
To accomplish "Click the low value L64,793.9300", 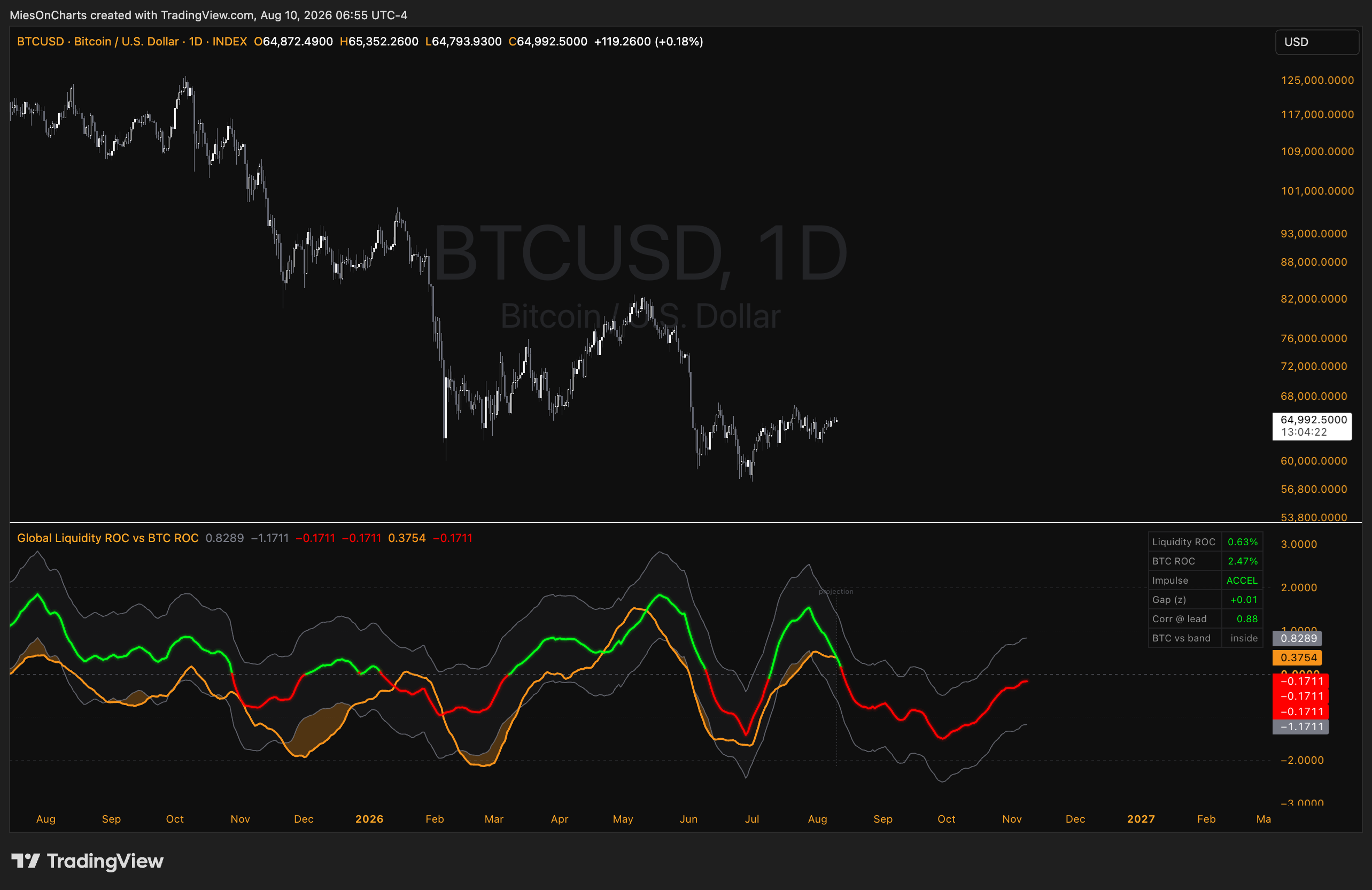I will (x=463, y=42).
